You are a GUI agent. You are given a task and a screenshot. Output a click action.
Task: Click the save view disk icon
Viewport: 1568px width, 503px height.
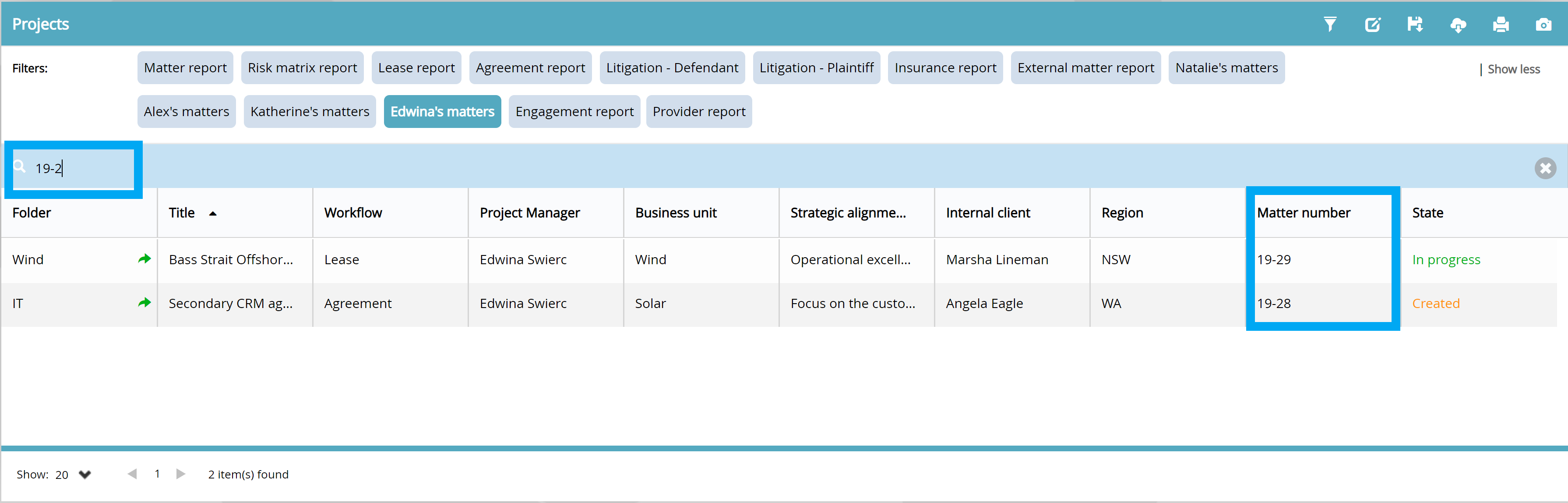(x=1415, y=25)
